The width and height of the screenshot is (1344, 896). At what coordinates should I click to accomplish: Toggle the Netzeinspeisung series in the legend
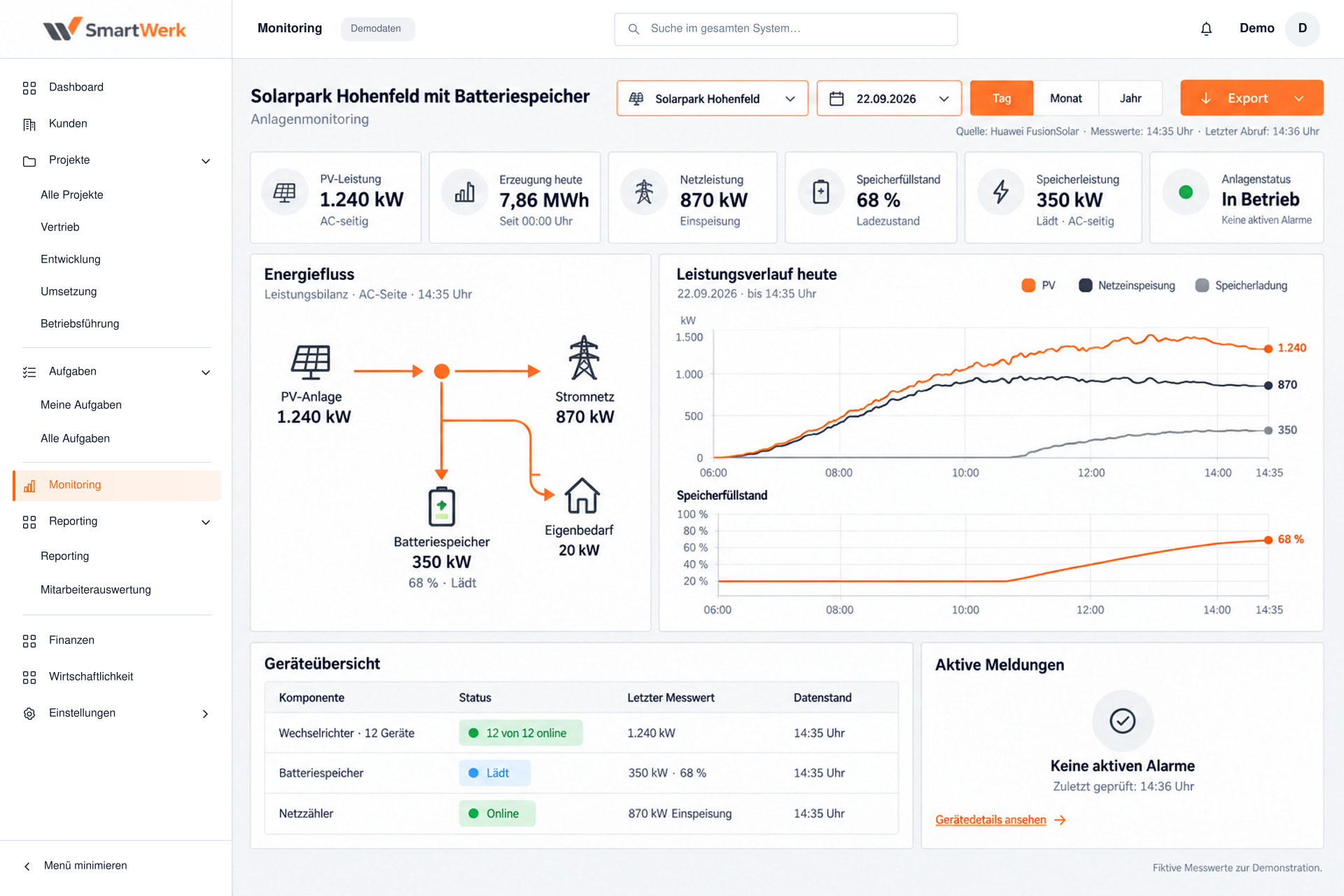pyautogui.click(x=1127, y=286)
